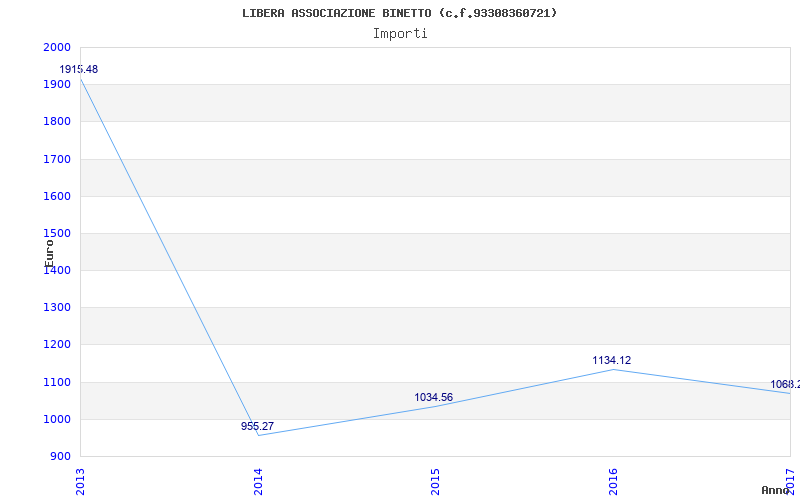The width and height of the screenshot is (800, 500).
Task: Select data label 1915.48
Action: click(x=79, y=69)
